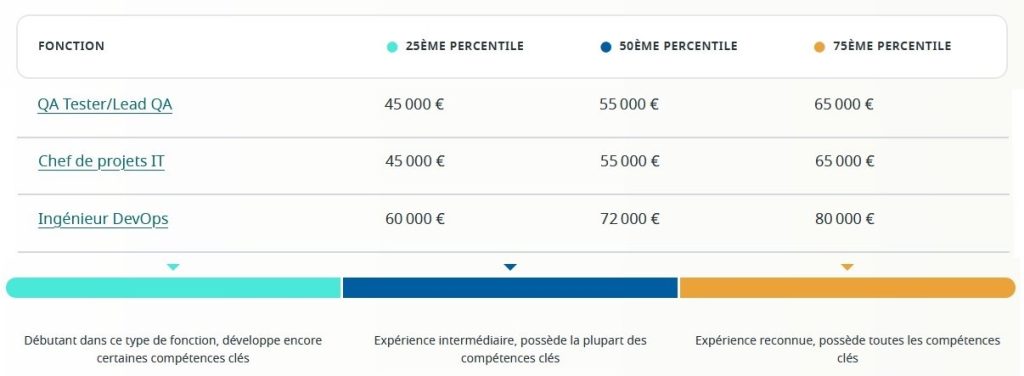
Task: Click the 72 000 € DevOps median salary
Action: [630, 219]
